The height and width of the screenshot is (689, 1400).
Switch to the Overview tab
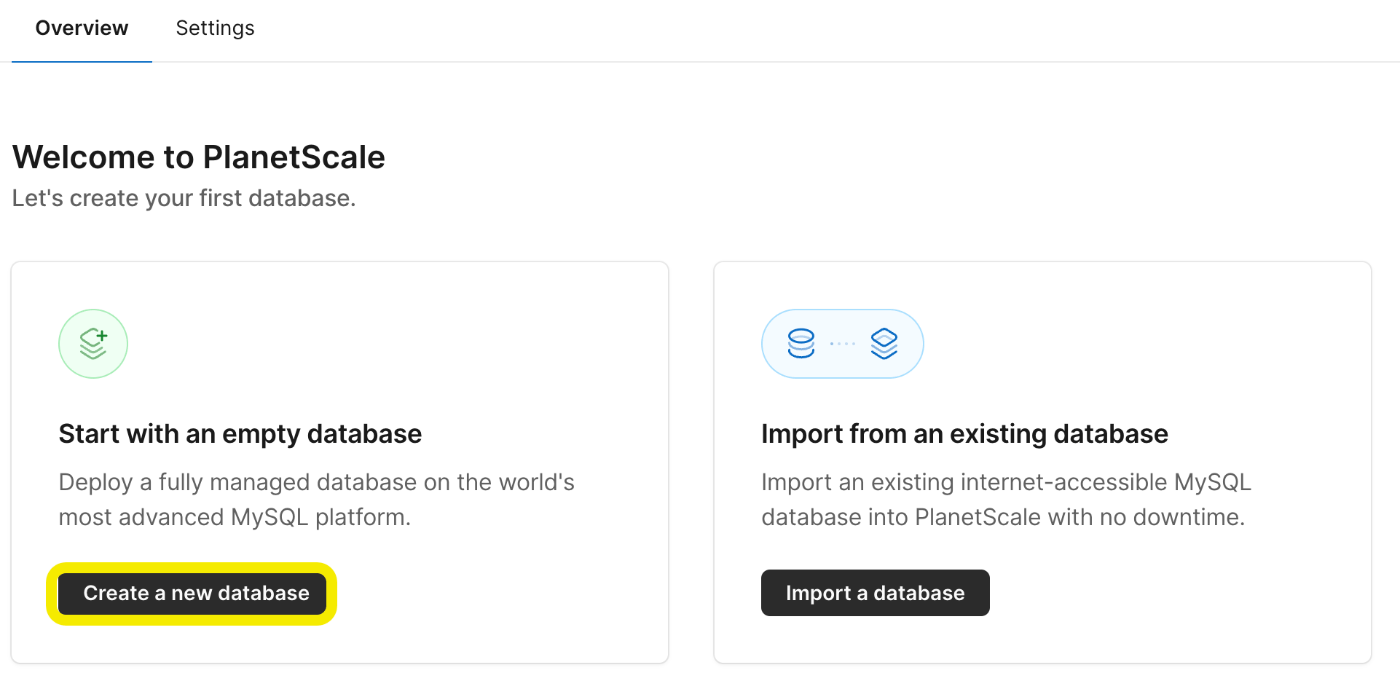(x=82, y=29)
